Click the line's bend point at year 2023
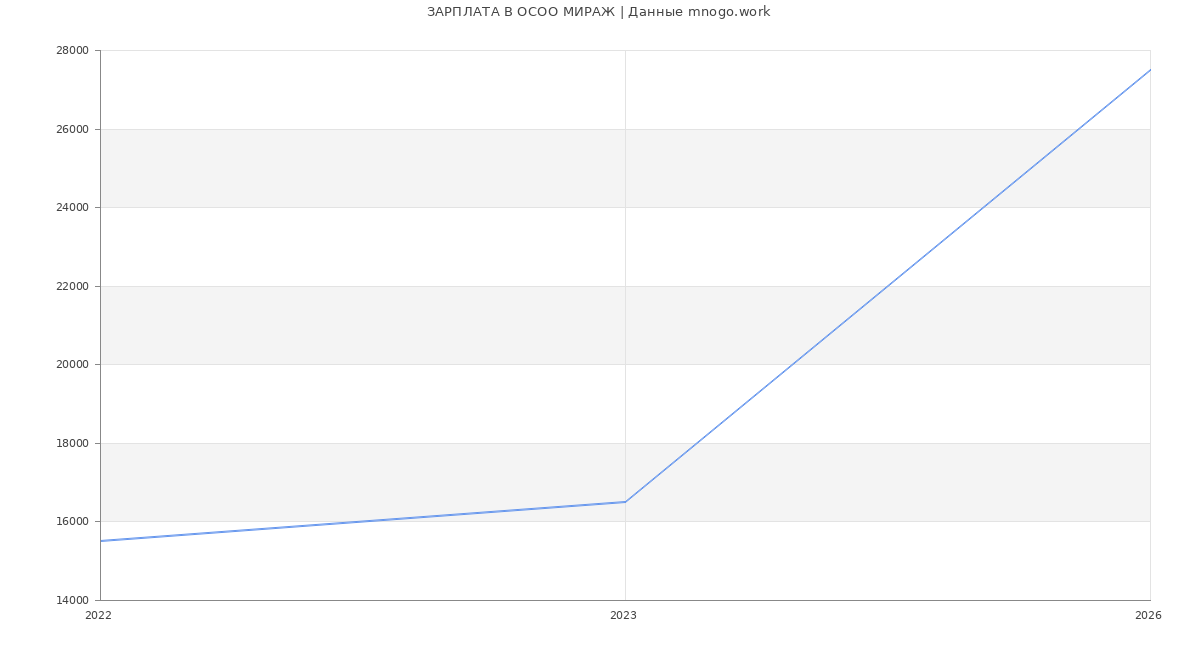This screenshot has height=650, width=1200. click(625, 502)
